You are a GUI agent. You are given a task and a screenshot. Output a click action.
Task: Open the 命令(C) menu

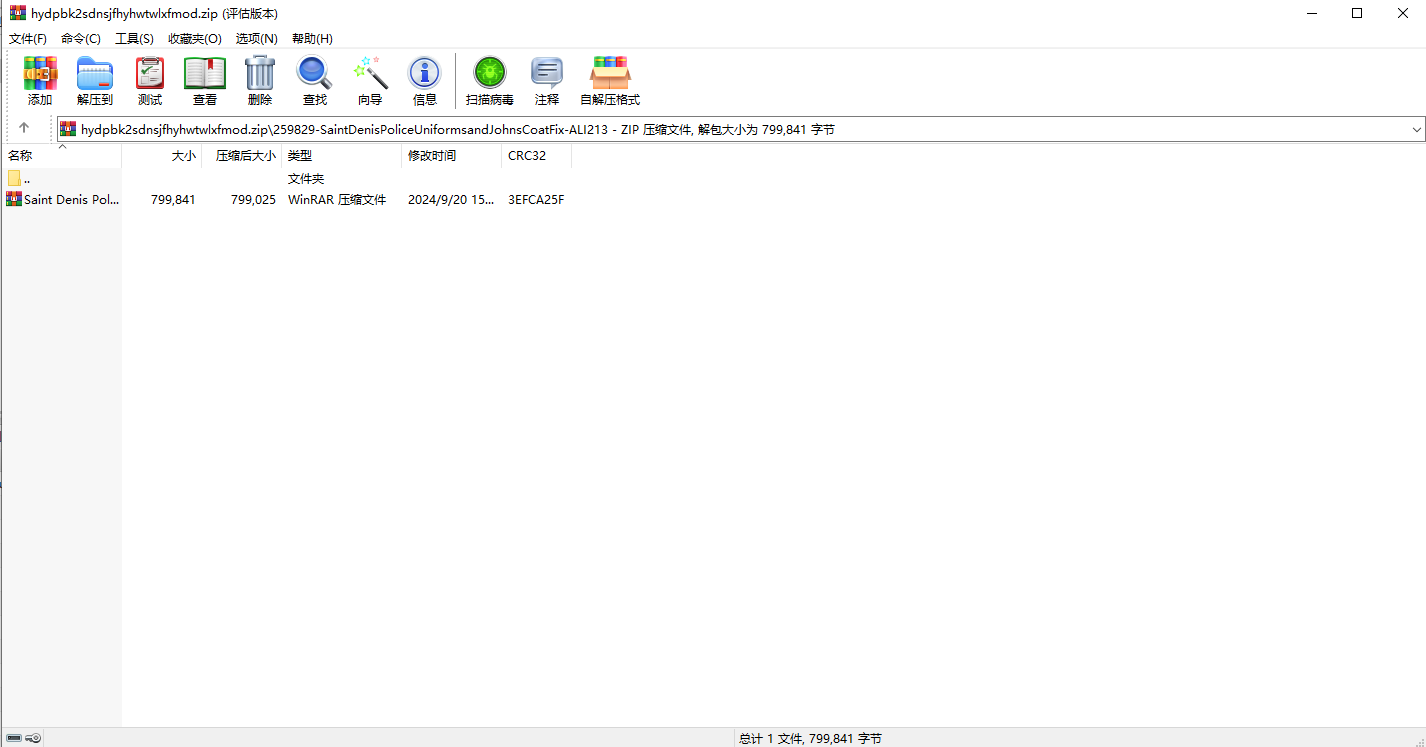(x=81, y=38)
